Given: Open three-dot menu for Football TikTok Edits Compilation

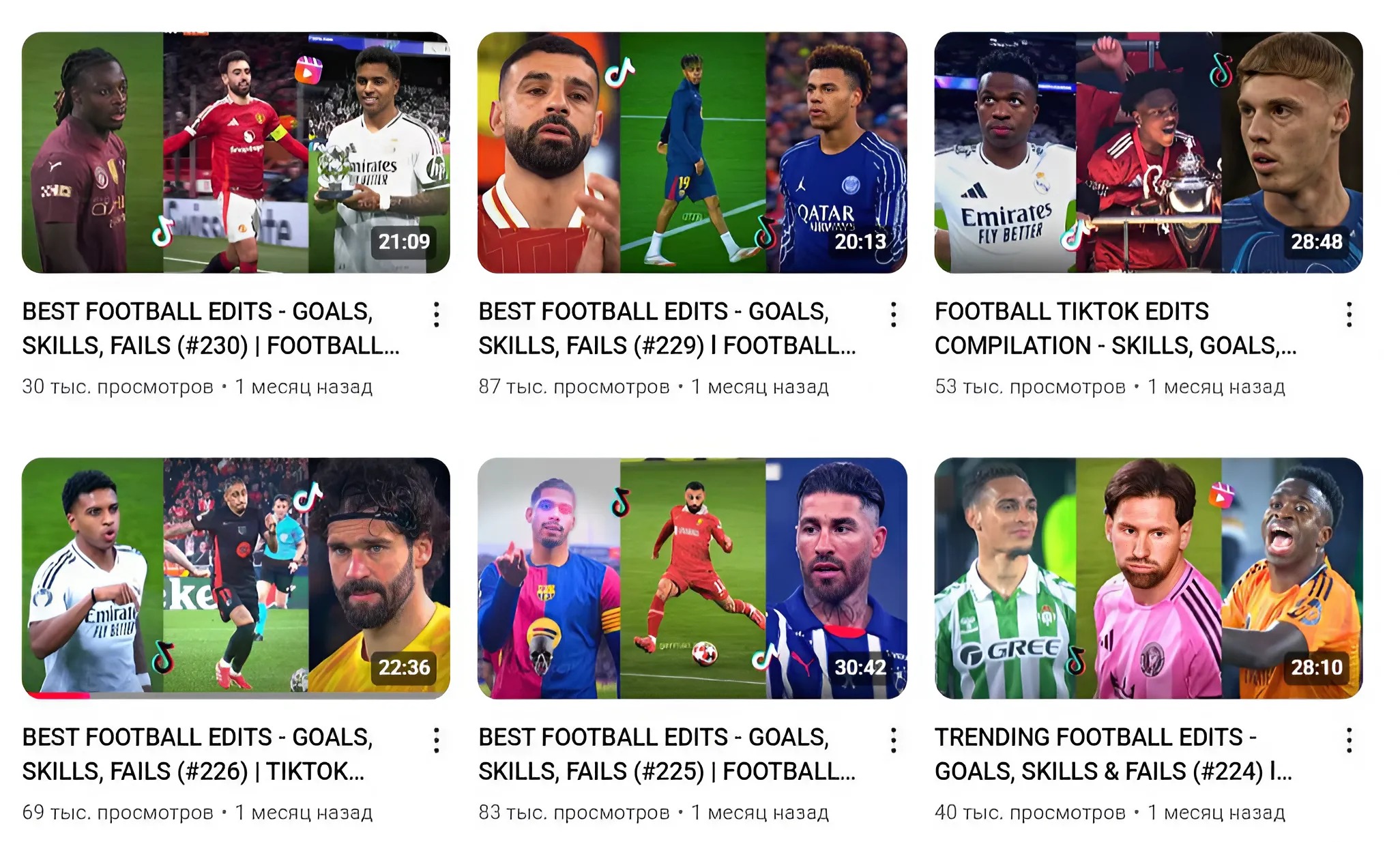Looking at the screenshot, I should 1349,315.
